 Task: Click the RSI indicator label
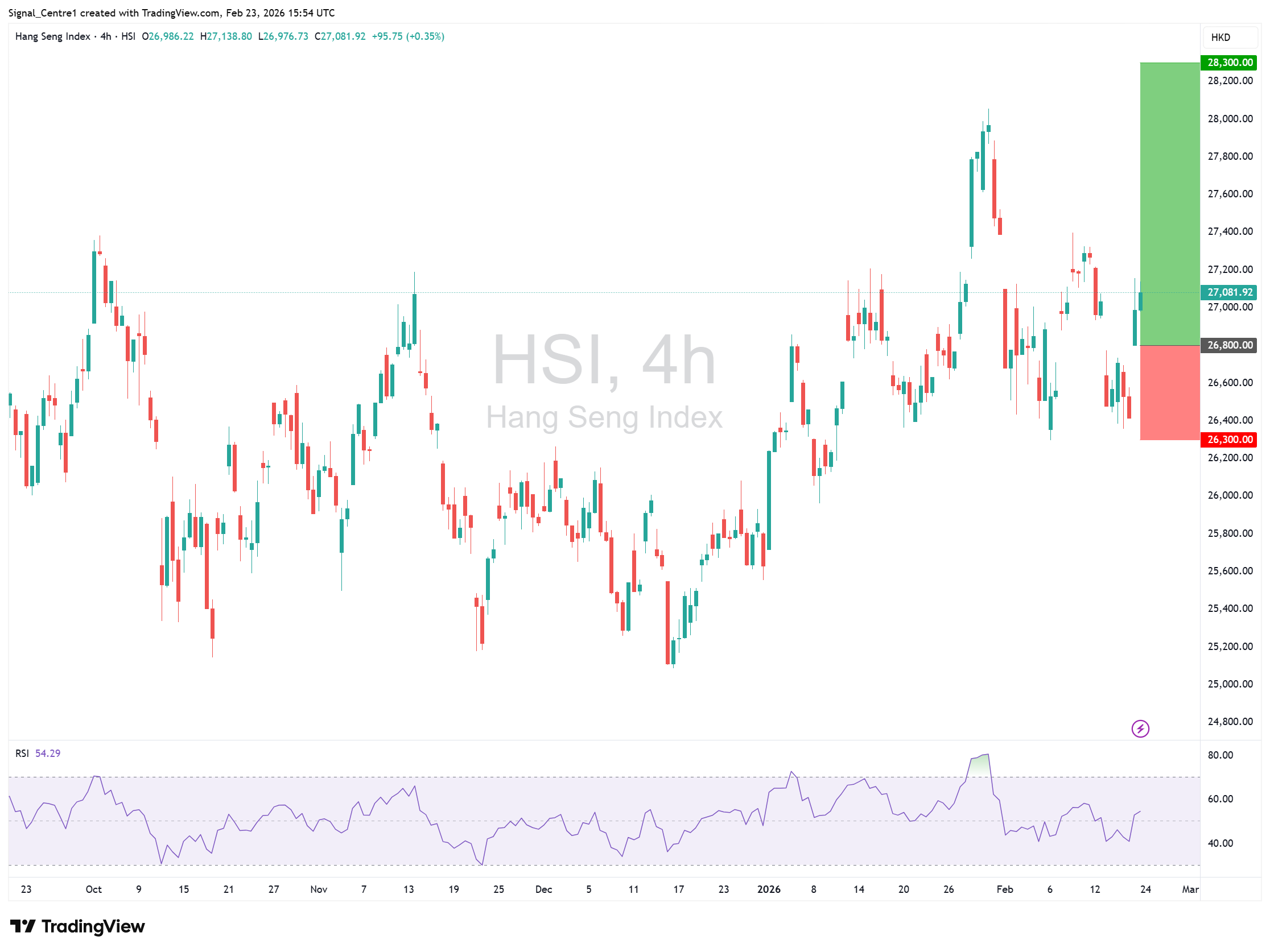pos(22,754)
